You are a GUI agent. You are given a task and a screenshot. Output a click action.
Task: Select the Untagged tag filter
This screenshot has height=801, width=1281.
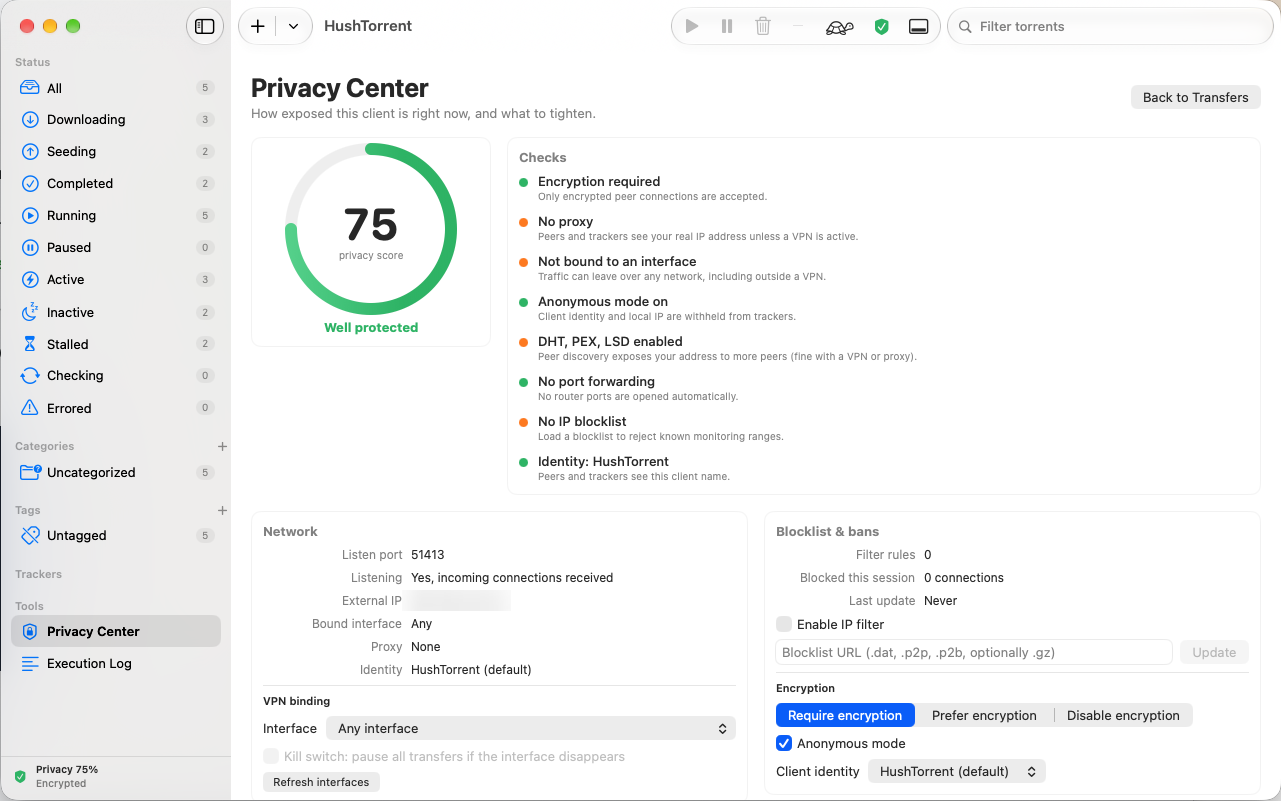click(116, 536)
